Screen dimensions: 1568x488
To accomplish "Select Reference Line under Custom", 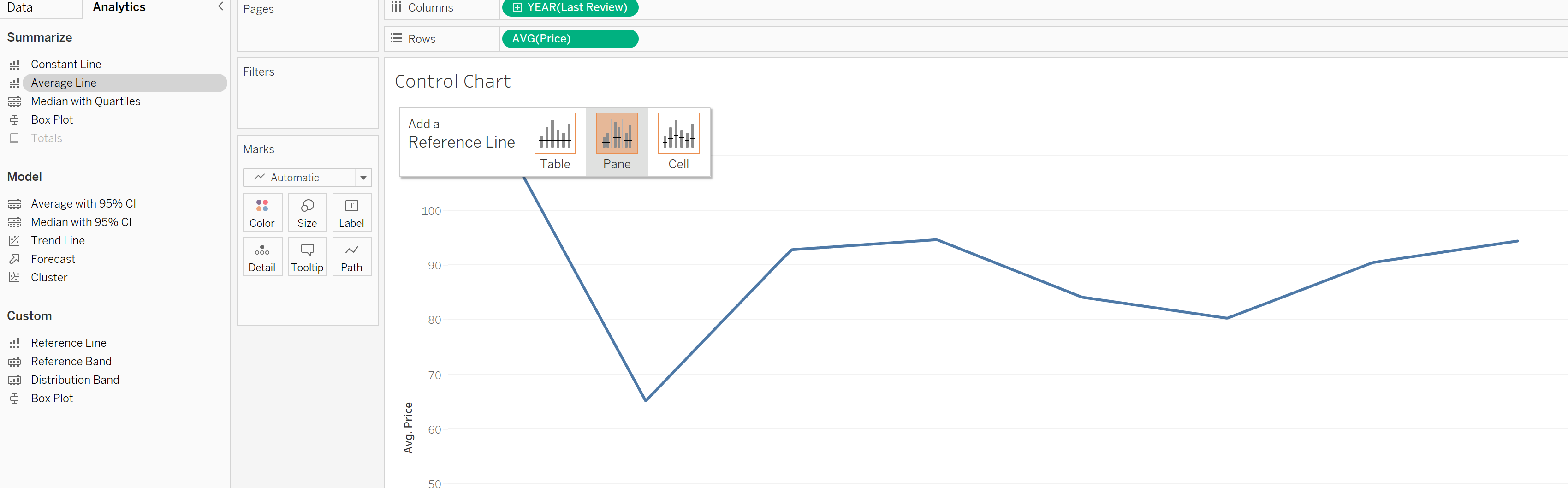I will tap(69, 343).
